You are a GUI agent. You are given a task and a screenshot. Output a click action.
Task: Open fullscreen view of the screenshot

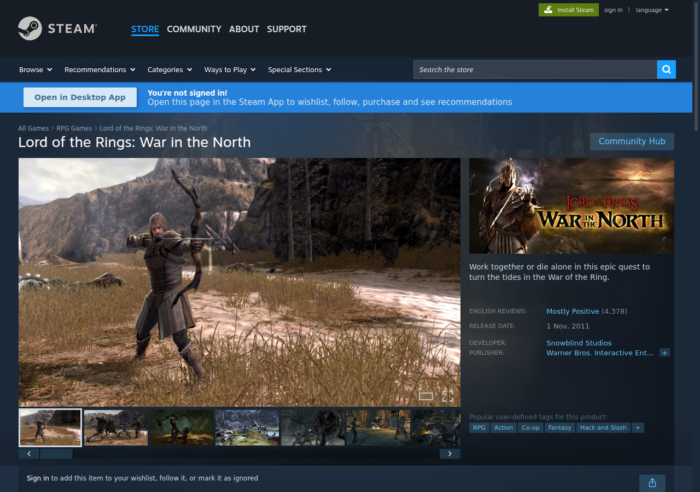pos(448,396)
